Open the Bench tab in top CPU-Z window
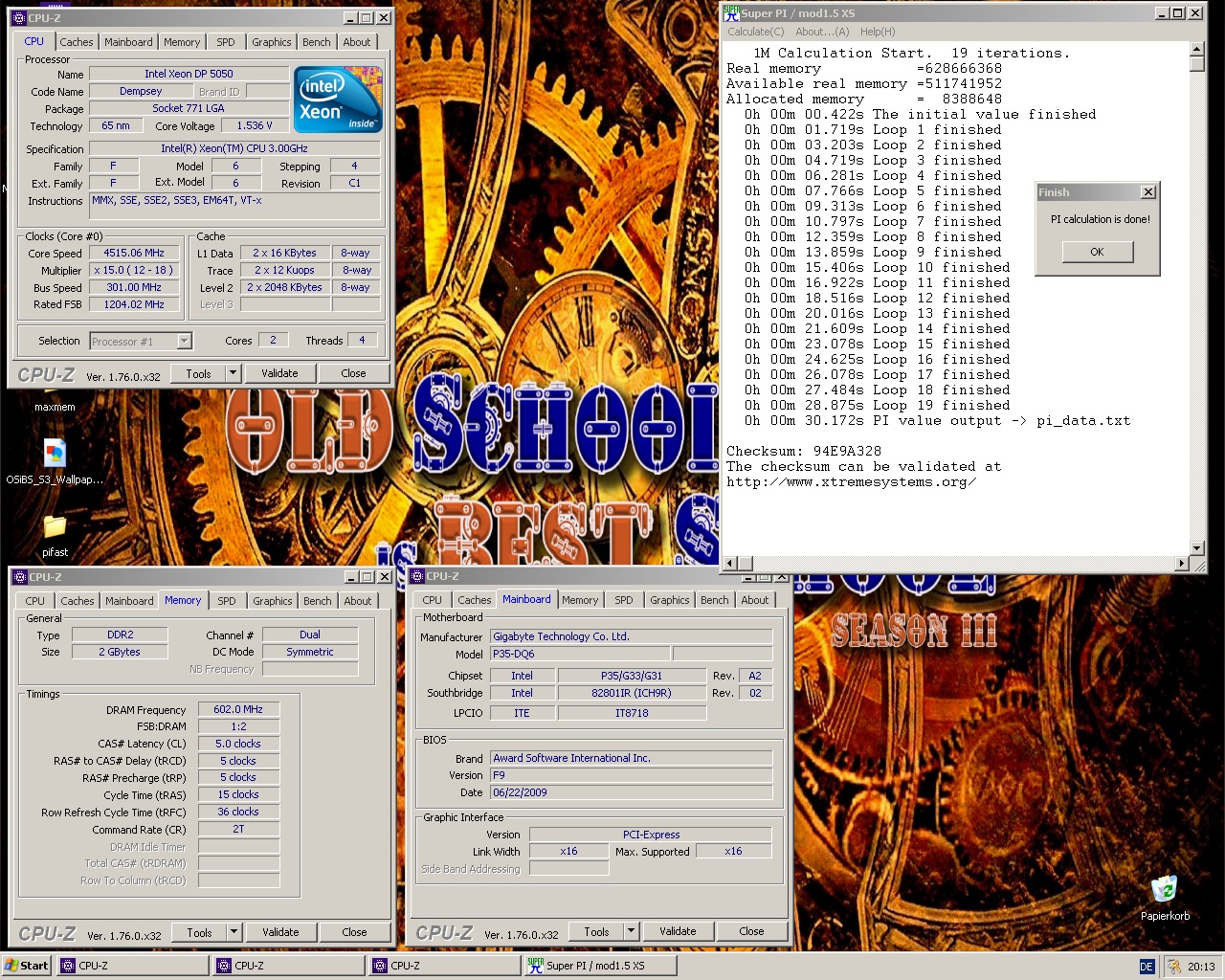This screenshot has height=980, width=1225. point(317,42)
